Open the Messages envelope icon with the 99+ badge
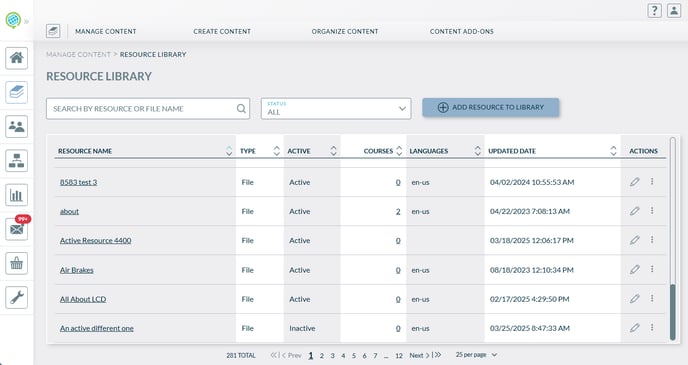 click(x=17, y=229)
